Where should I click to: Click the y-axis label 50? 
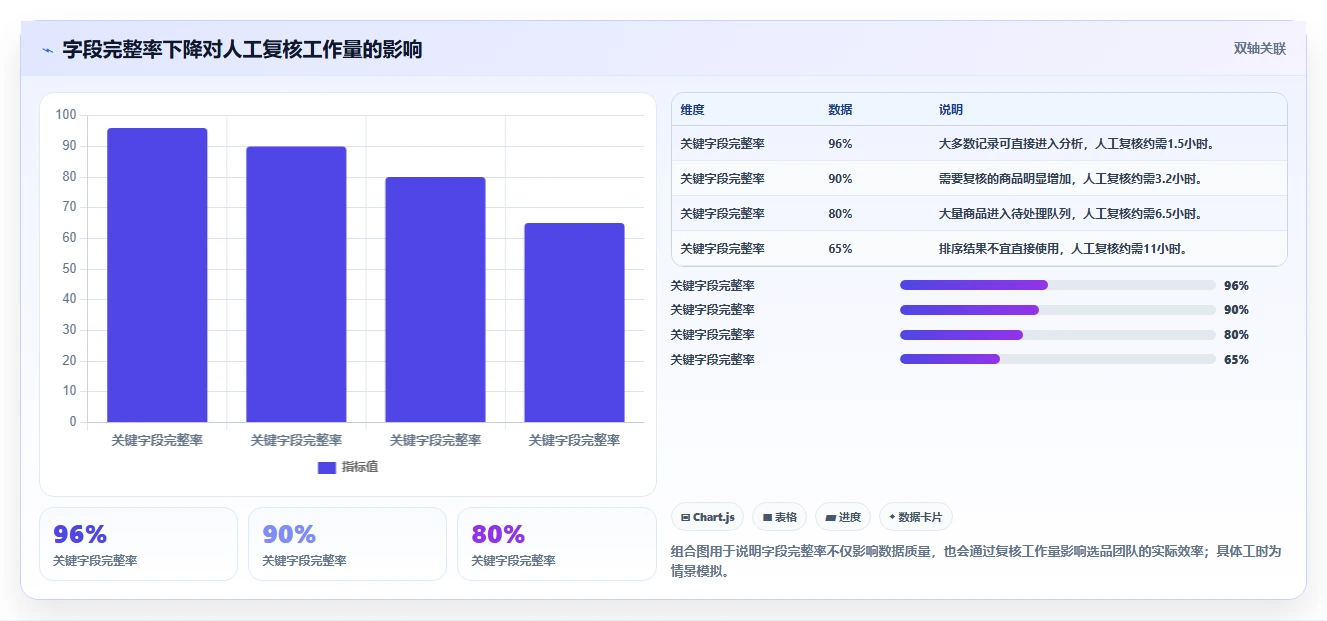pos(69,268)
